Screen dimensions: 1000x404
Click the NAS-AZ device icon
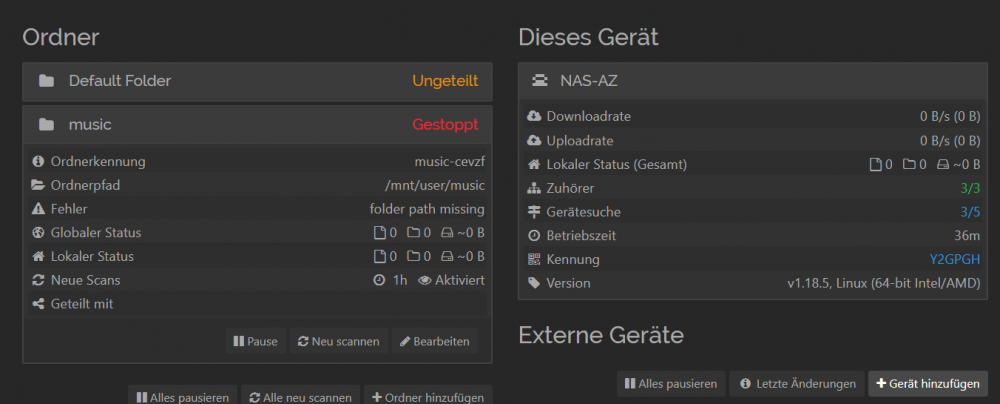[540, 81]
